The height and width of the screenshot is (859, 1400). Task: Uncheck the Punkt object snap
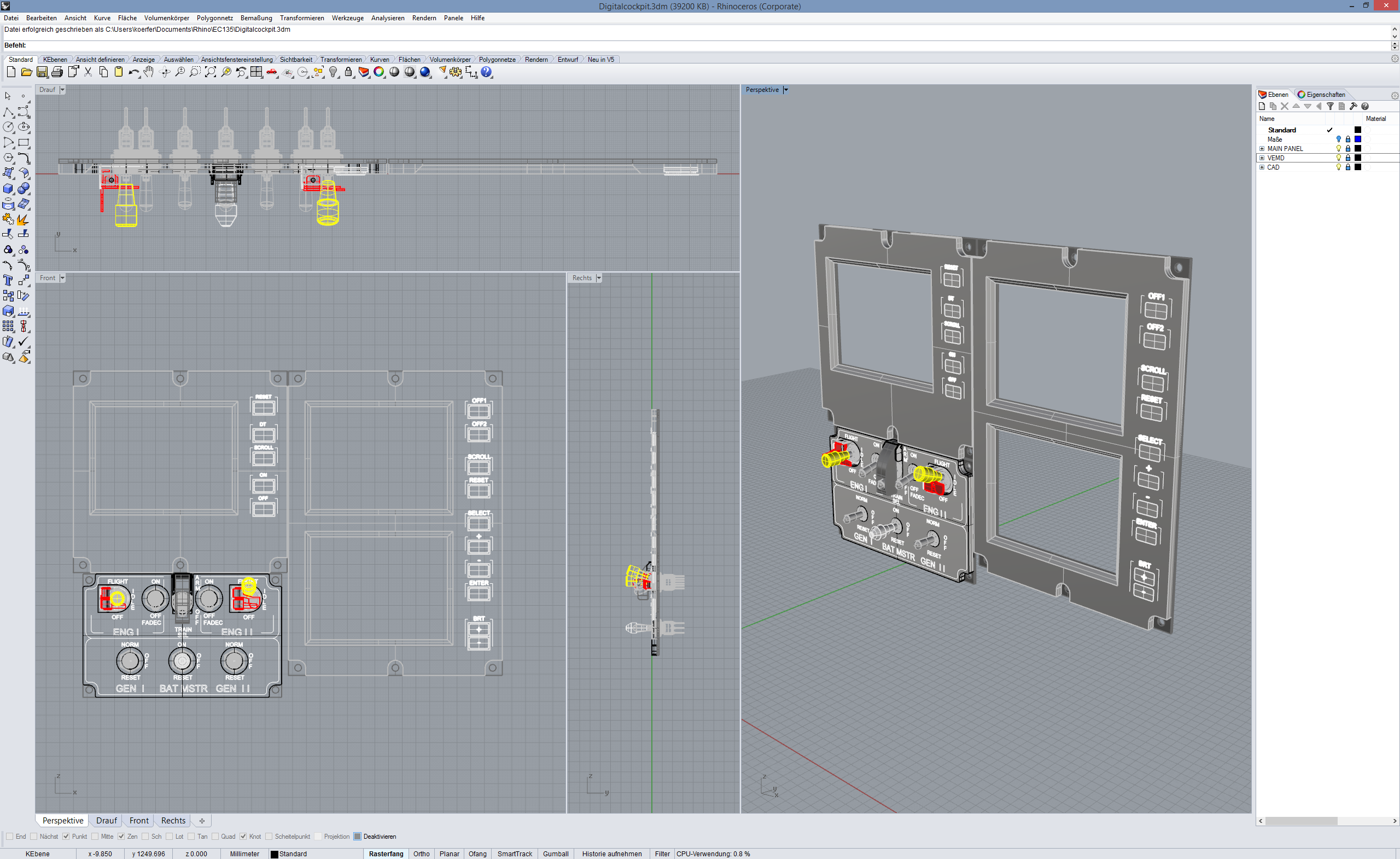66,836
